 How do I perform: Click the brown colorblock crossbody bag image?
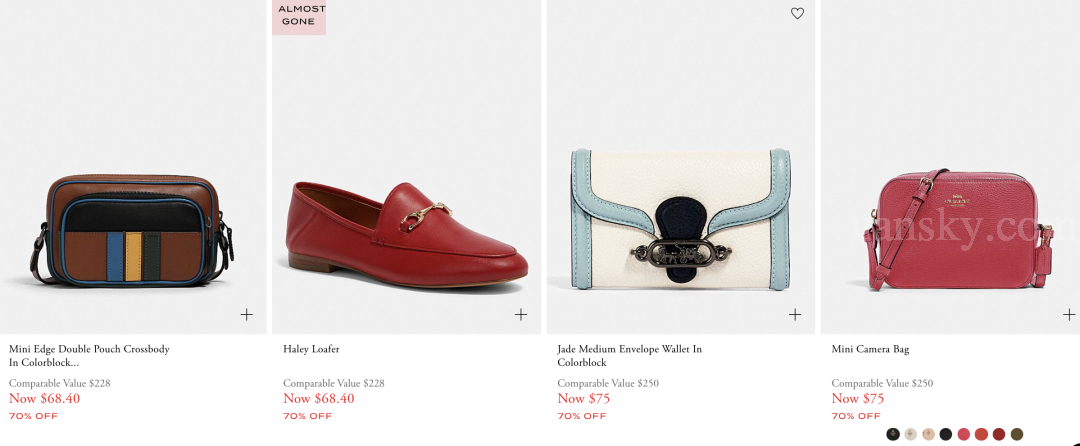134,230
